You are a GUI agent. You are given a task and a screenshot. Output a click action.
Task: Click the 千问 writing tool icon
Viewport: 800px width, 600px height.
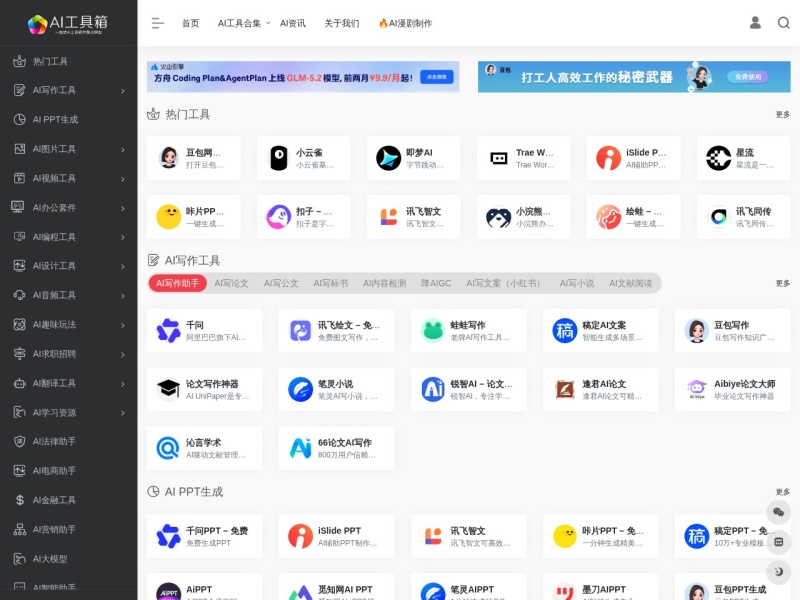point(169,331)
